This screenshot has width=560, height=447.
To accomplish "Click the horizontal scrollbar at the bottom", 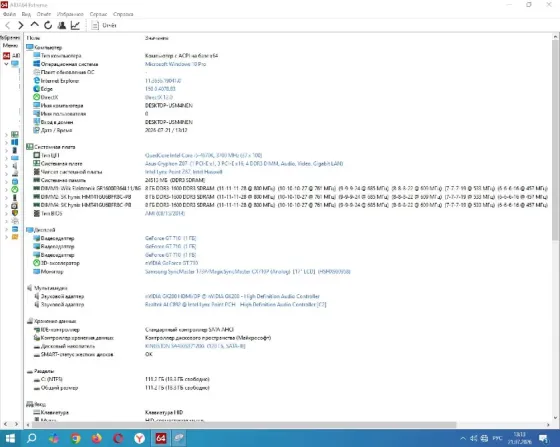I will (244, 425).
